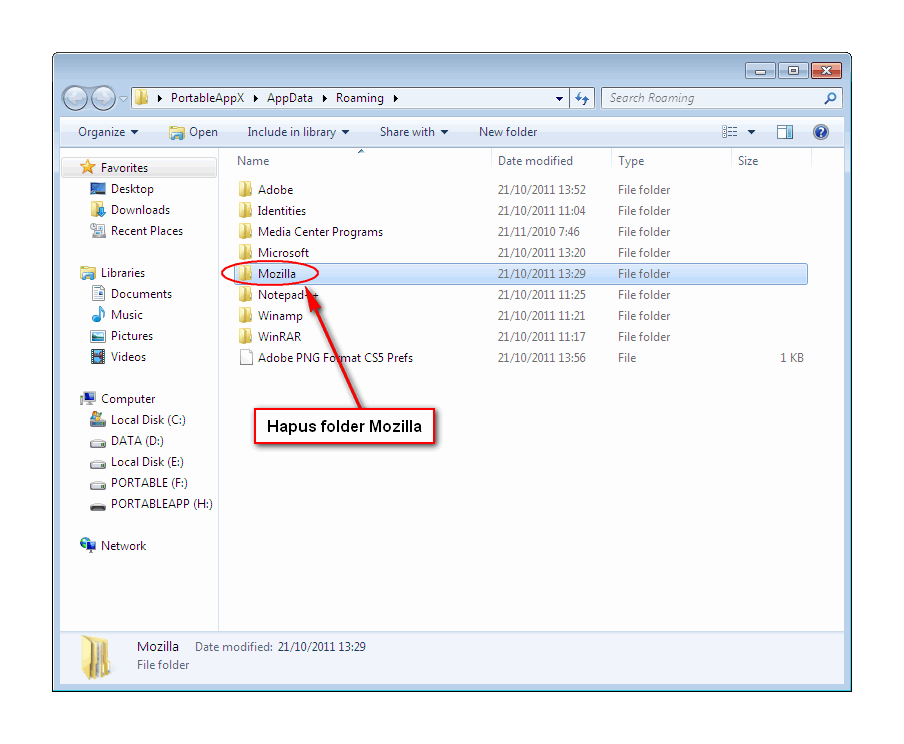Select the Media Center Programs folder

(x=320, y=232)
